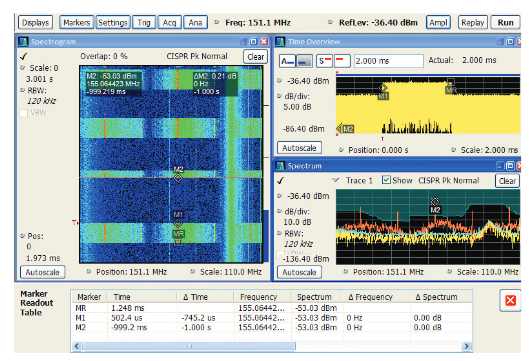The width and height of the screenshot is (531, 361).
Task: Click the Spectrogram checkmark icon
Action: click(24, 56)
